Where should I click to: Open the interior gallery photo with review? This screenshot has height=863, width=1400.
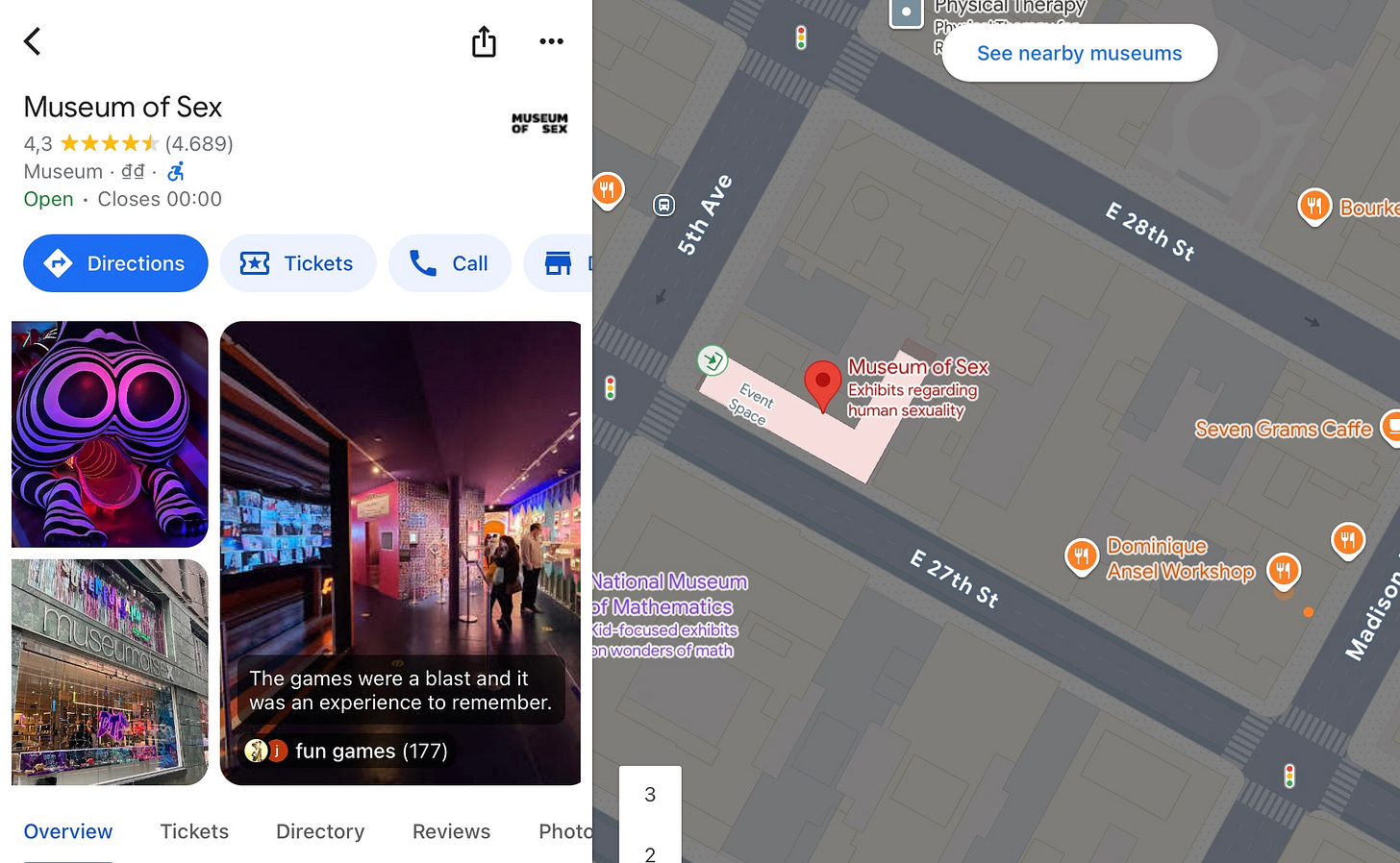pyautogui.click(x=400, y=553)
